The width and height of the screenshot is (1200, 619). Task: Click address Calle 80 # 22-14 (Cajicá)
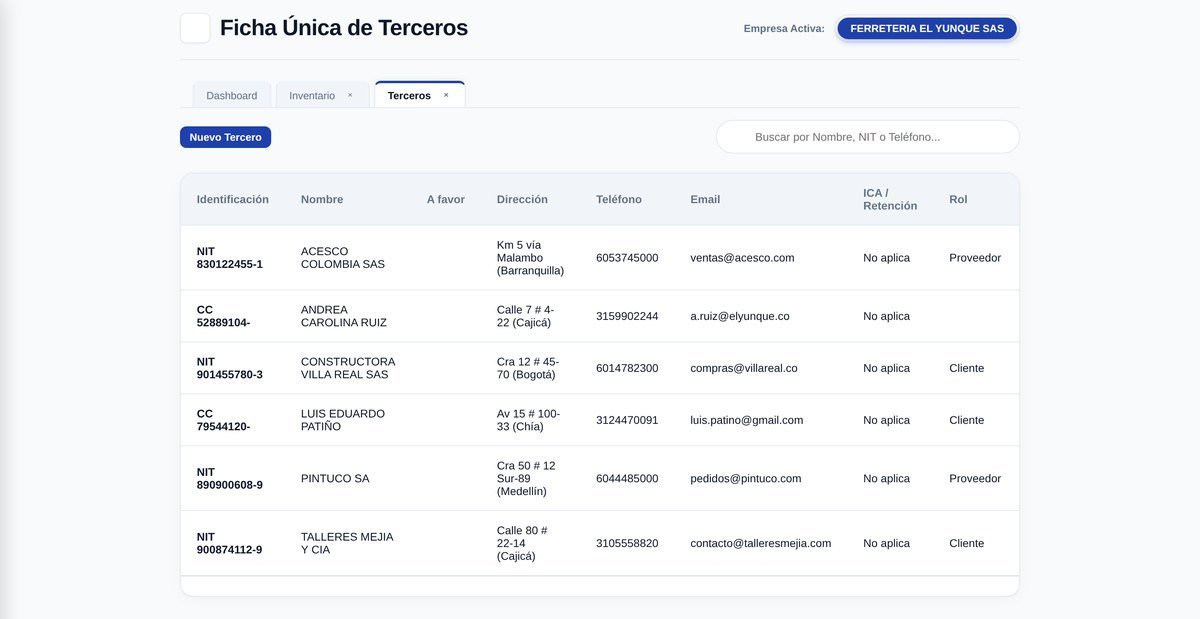point(522,543)
